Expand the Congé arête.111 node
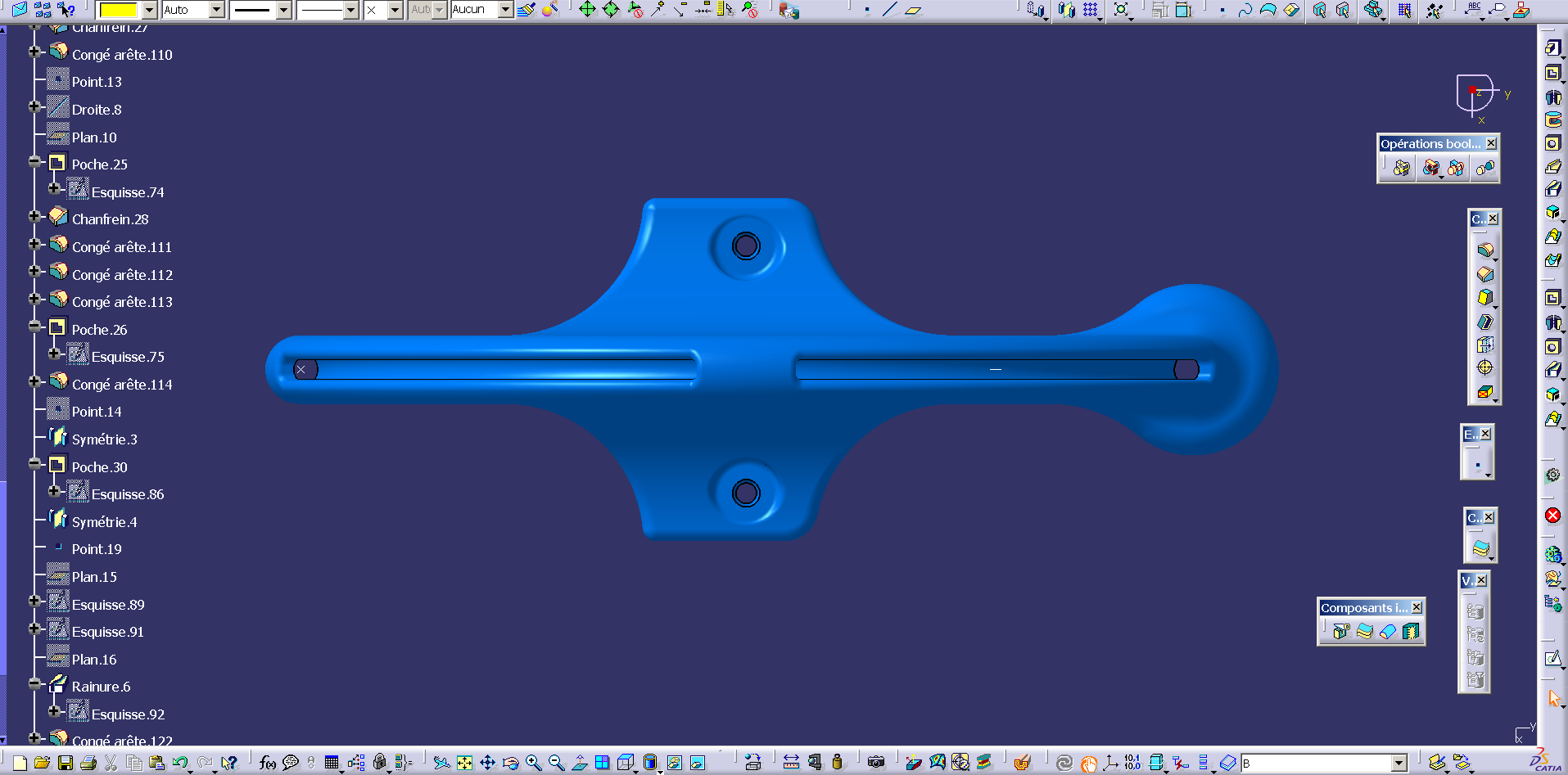The image size is (1568, 775). [x=34, y=244]
